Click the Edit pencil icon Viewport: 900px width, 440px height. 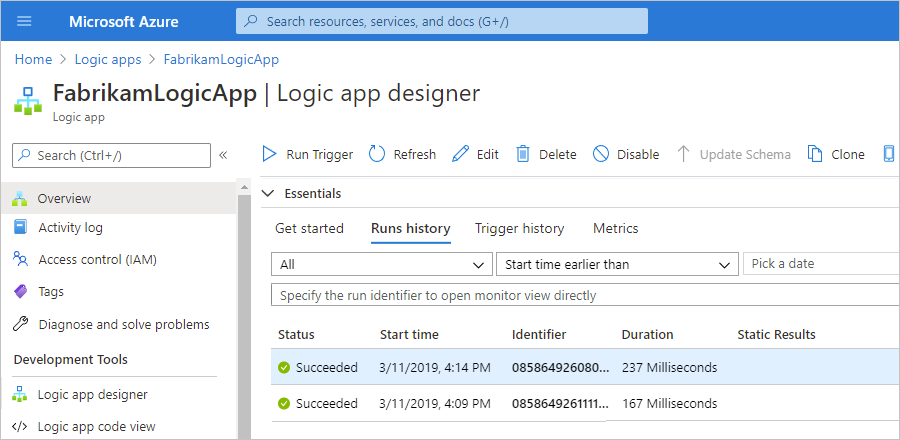click(460, 154)
